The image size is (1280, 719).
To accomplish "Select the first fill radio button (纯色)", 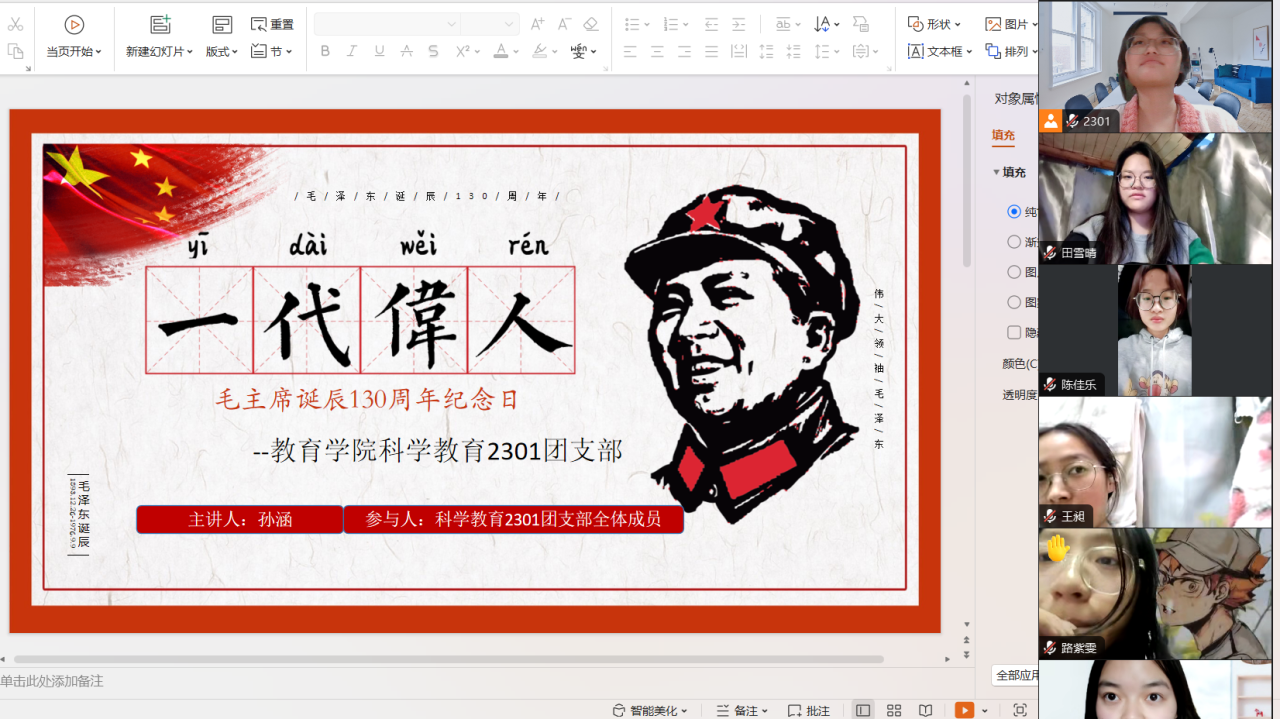I will (x=1014, y=211).
